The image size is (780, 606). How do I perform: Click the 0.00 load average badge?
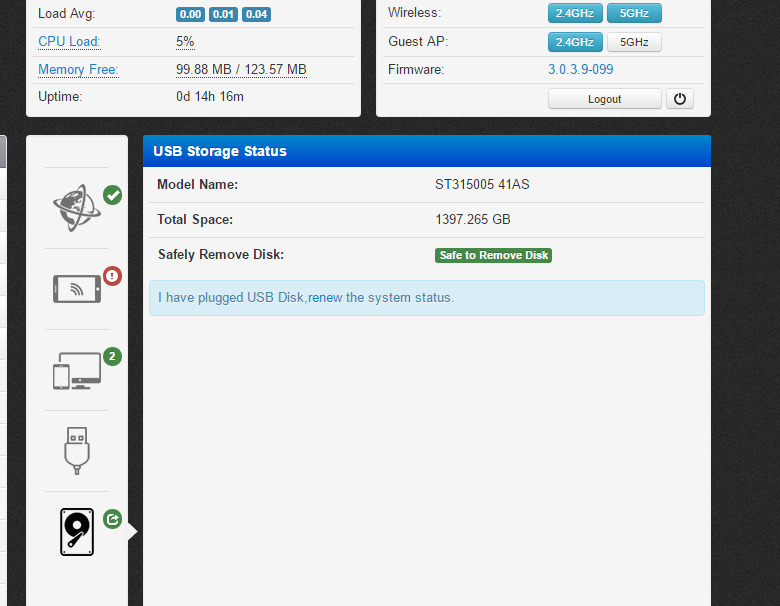pos(190,14)
